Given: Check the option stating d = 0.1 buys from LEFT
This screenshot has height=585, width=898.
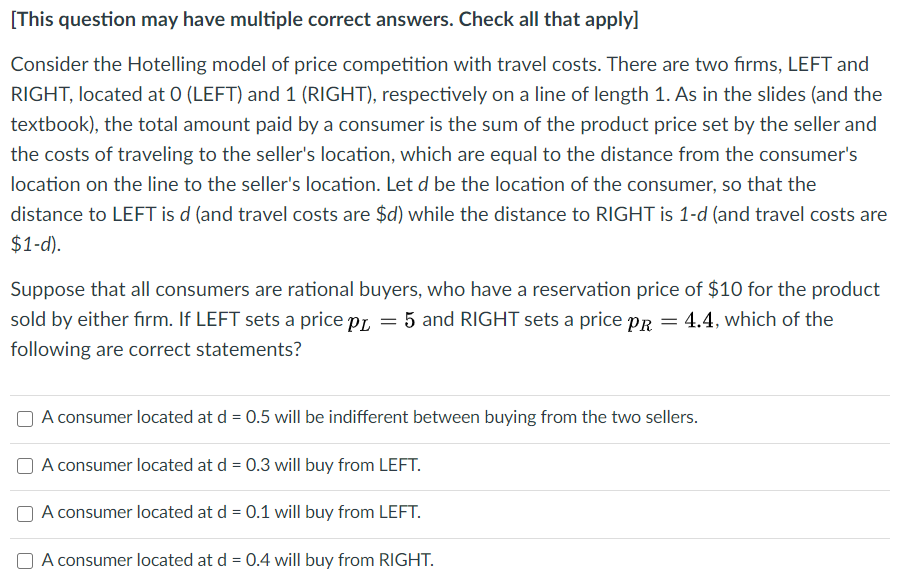Looking at the screenshot, I should coord(24,512).
